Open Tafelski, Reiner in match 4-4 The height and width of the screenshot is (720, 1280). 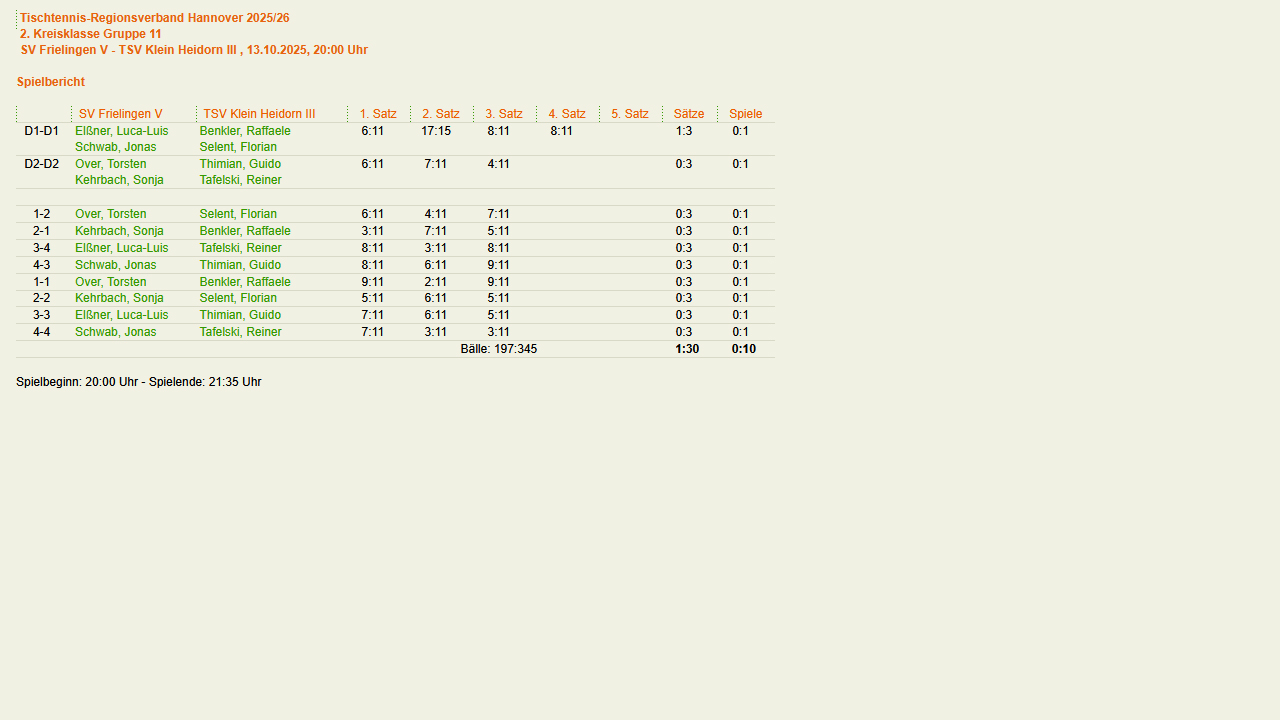[240, 332]
